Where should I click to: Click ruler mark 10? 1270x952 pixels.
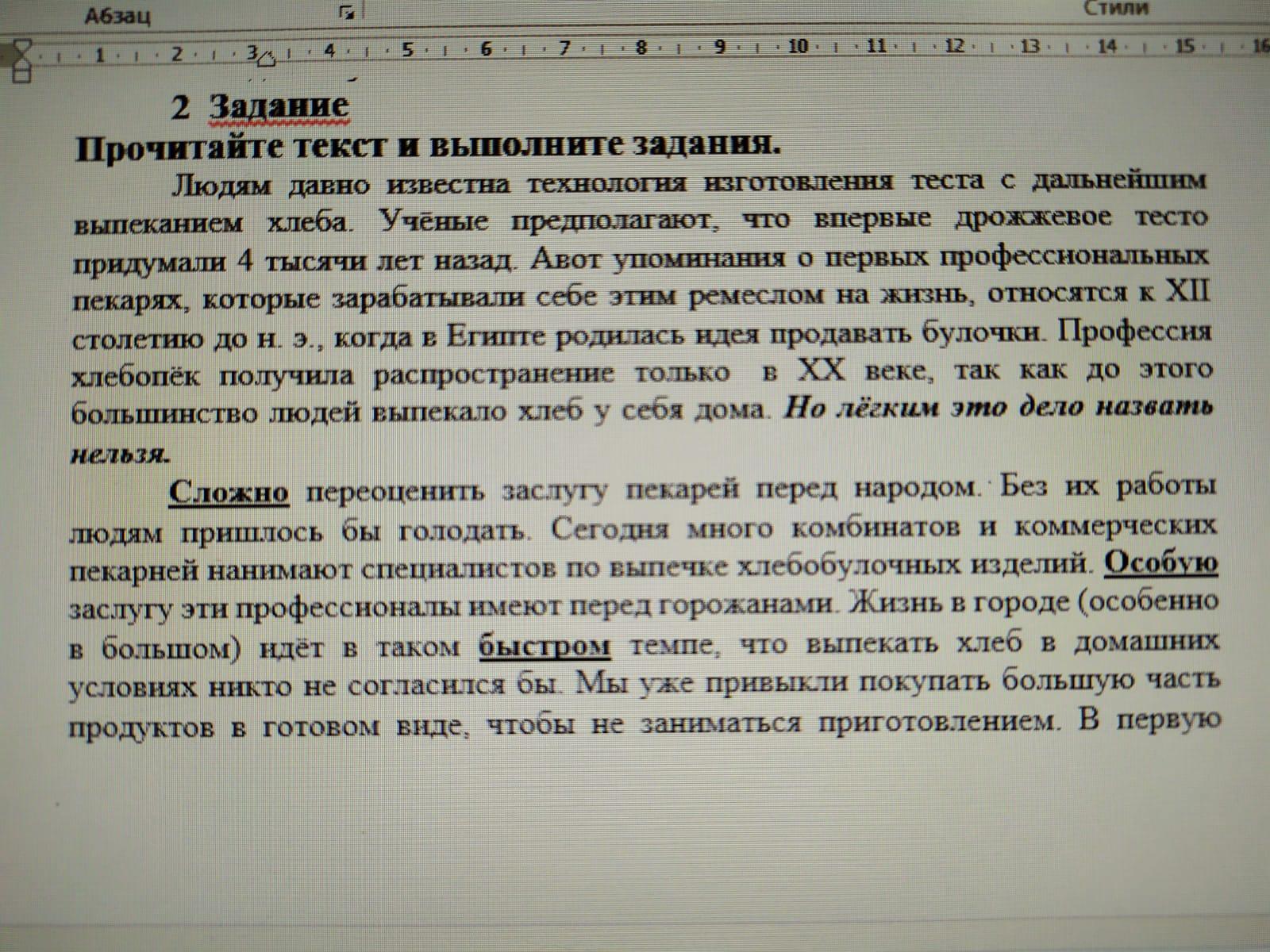click(x=799, y=48)
